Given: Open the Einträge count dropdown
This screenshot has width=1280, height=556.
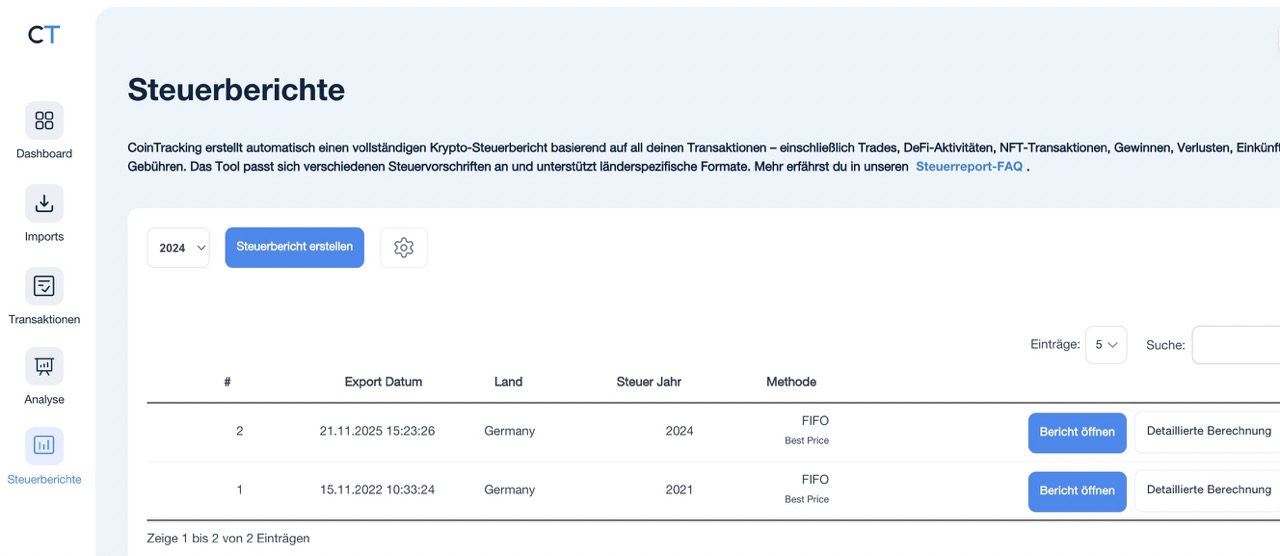Looking at the screenshot, I should [x=1106, y=344].
